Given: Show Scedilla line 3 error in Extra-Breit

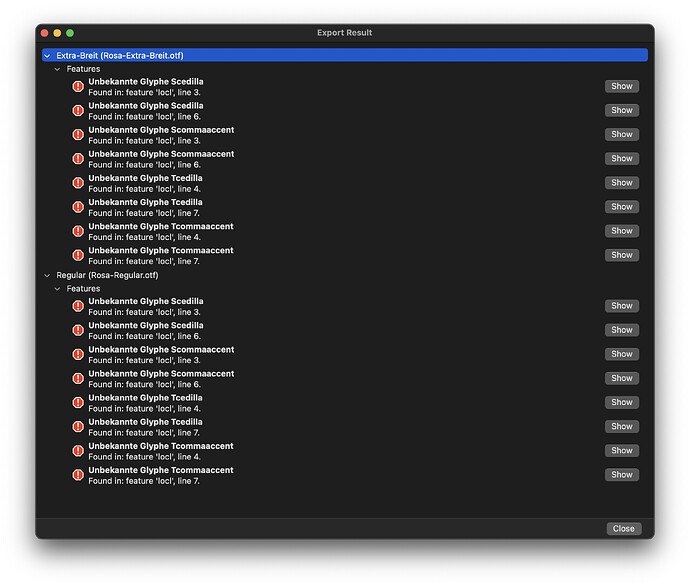Looking at the screenshot, I should (621, 86).
